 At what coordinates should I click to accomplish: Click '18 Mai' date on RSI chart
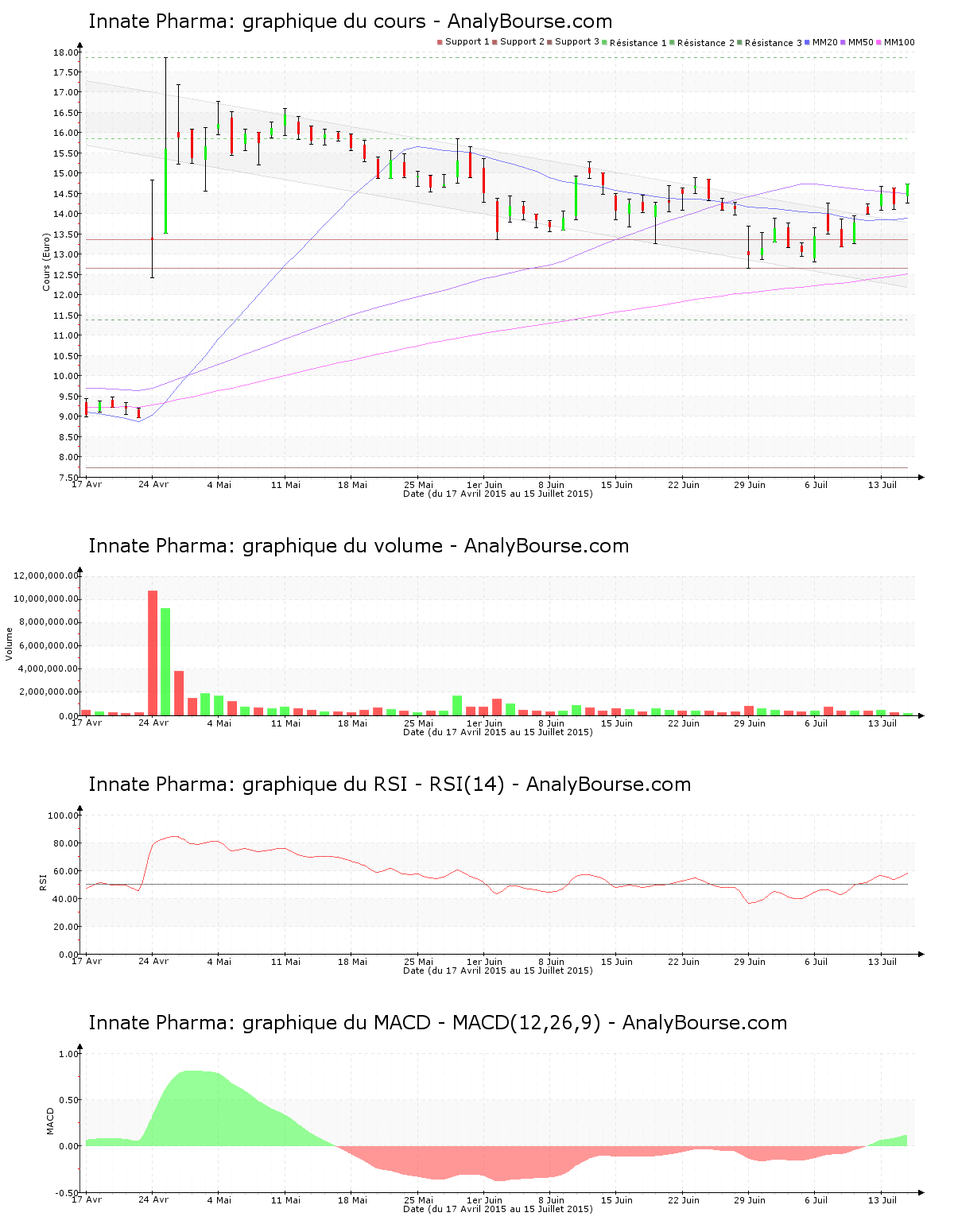[x=352, y=962]
